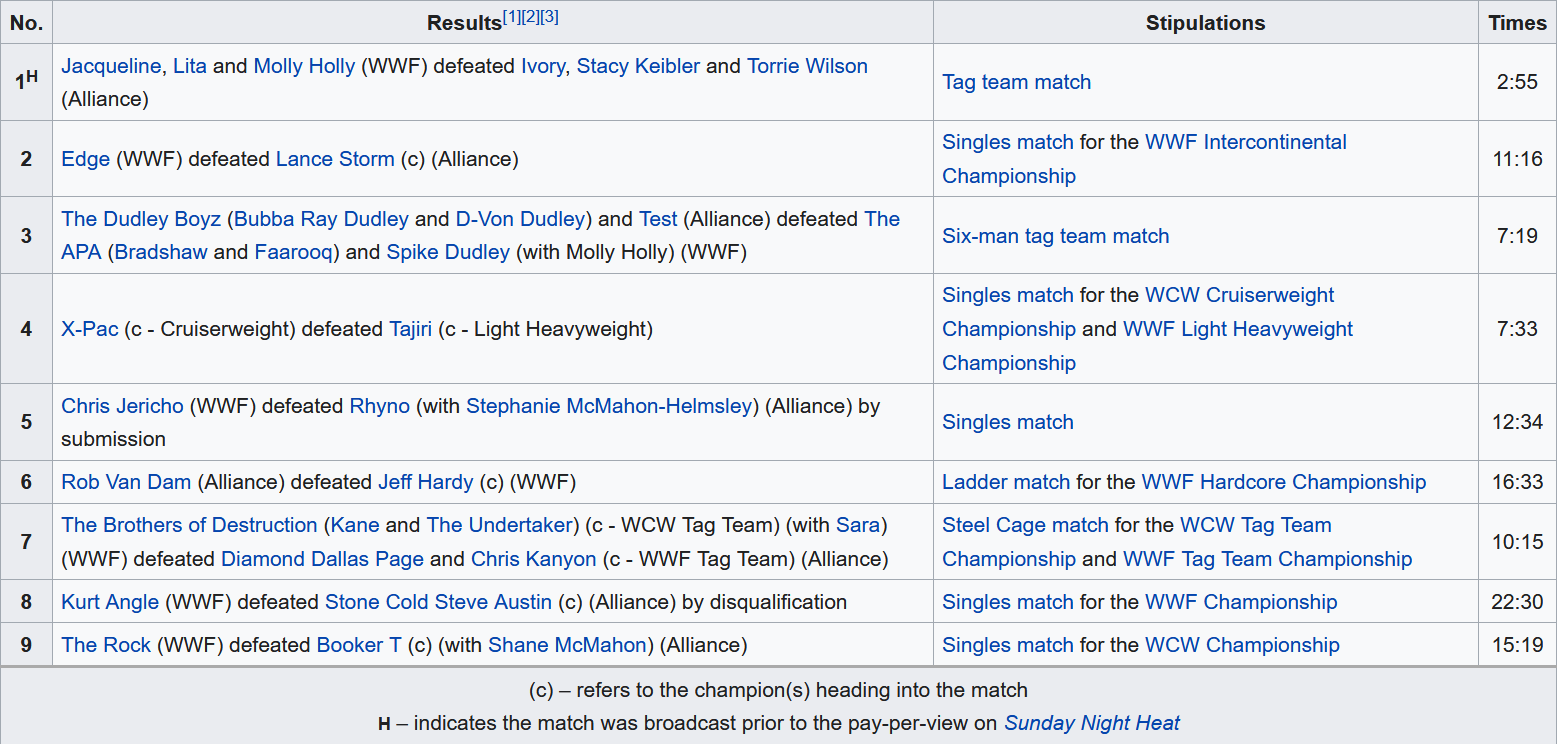
Task: Open reference citation [3] in Results header
Action: coord(548,18)
